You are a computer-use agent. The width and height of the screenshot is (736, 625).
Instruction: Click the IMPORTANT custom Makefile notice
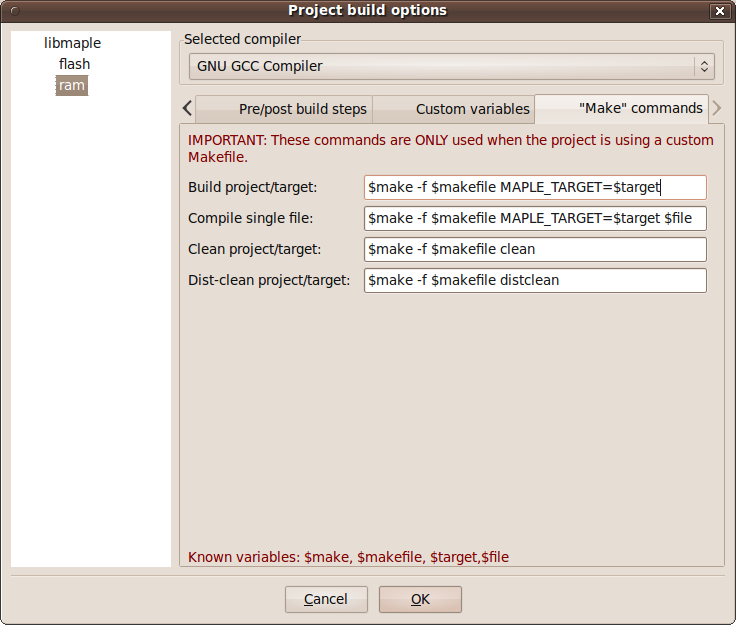[x=450, y=148]
